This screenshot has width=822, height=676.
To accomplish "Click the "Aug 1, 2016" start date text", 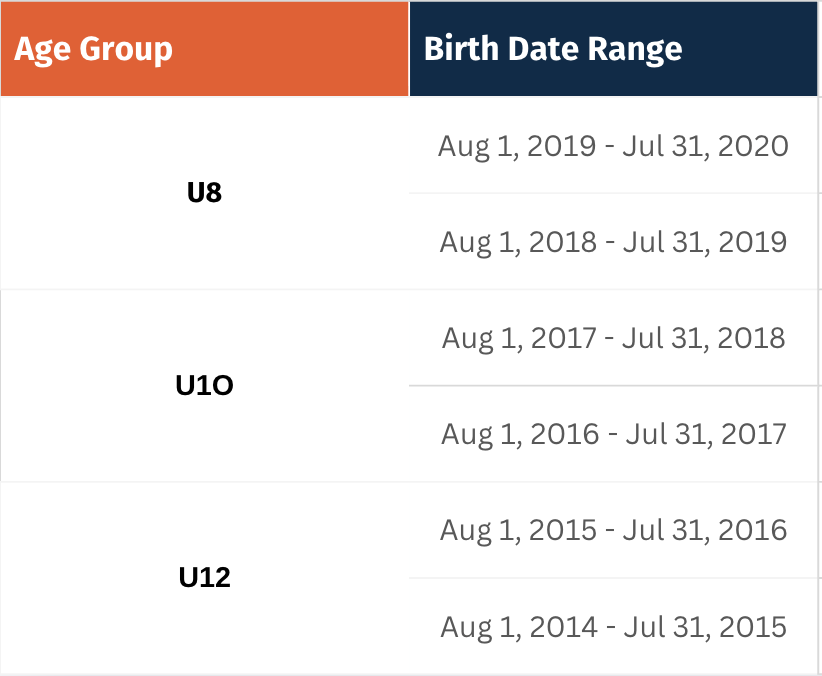I will point(520,435).
